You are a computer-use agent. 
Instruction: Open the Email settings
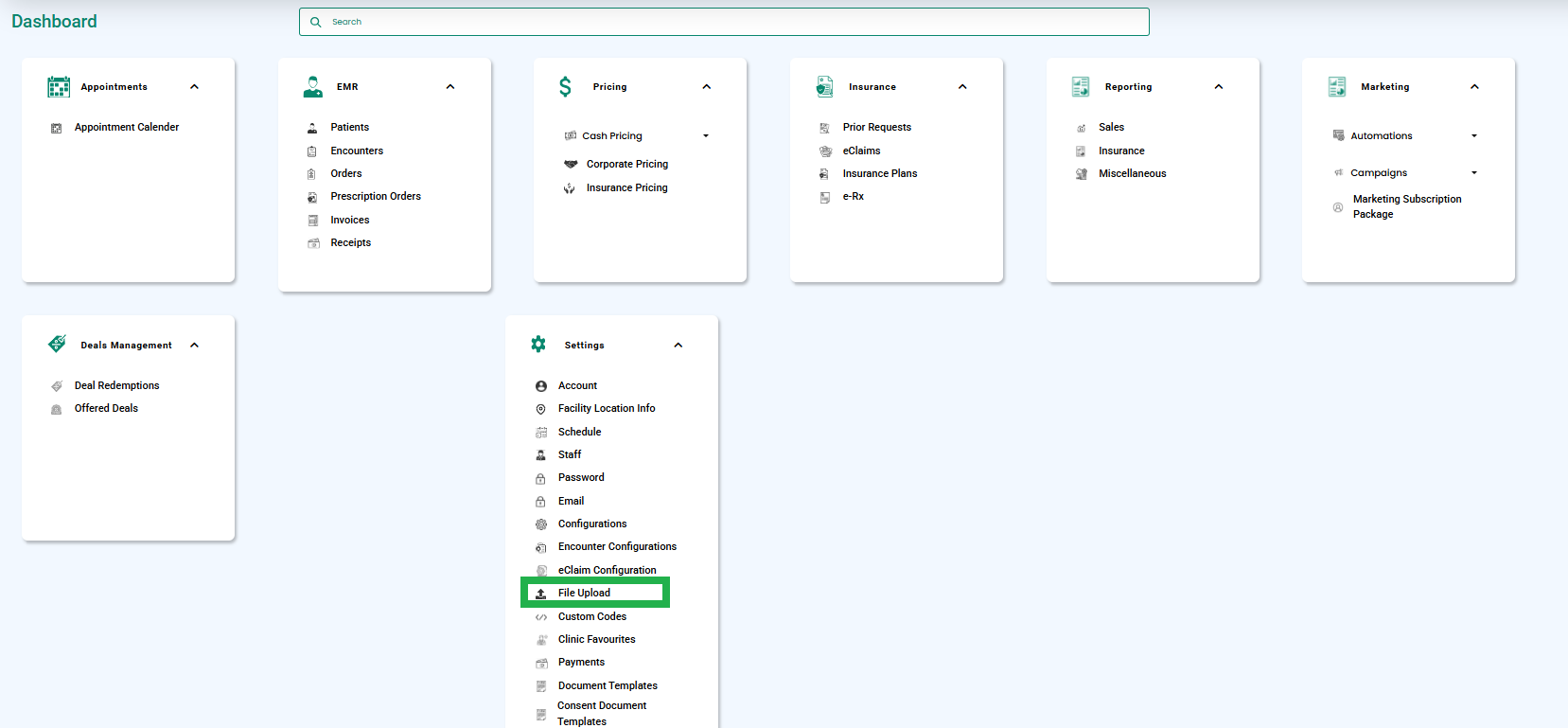[x=571, y=502]
